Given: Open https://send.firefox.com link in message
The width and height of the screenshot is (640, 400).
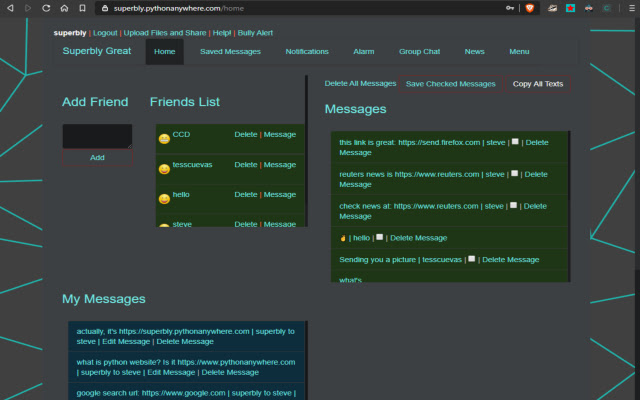Looking at the screenshot, I should pyautogui.click(x=439, y=142).
